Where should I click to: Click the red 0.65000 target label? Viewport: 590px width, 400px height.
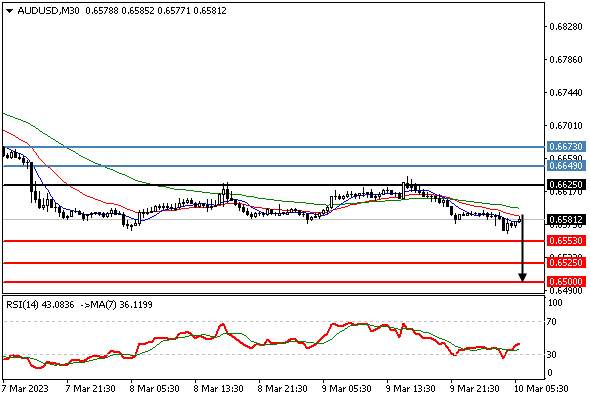566,281
